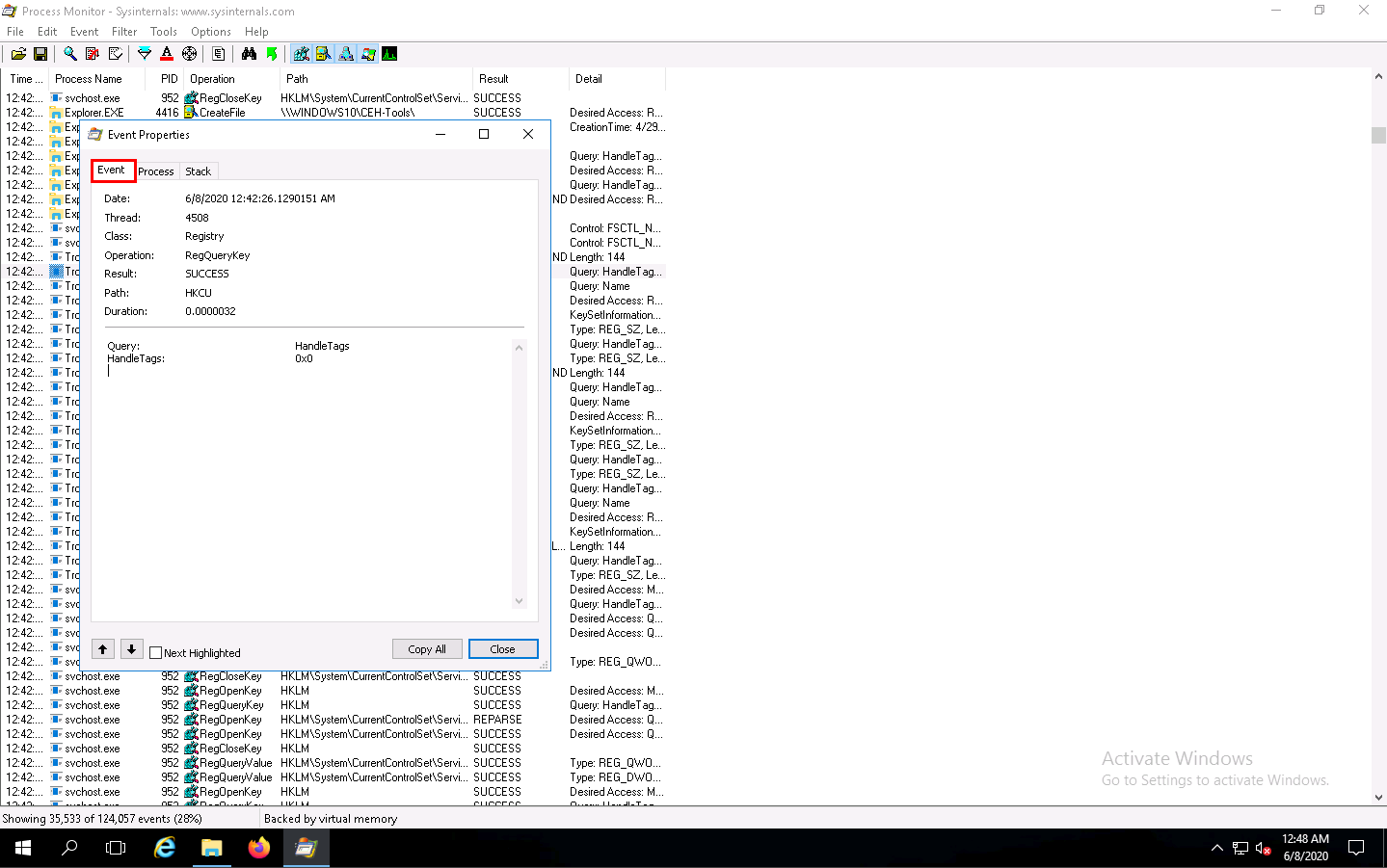This screenshot has width=1387, height=868.
Task: Click the Autoscroll toolbar icon
Action: [x=93, y=54]
